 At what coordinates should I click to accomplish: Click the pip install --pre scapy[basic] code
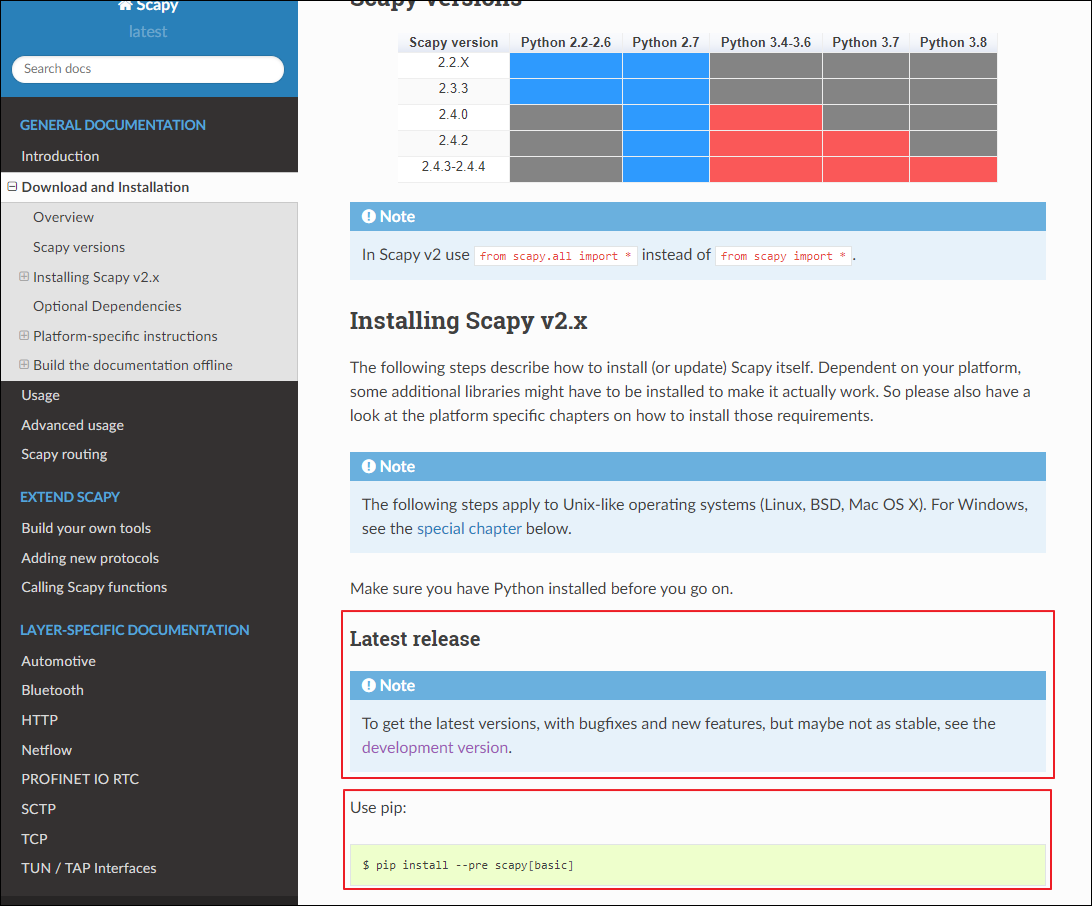468,866
